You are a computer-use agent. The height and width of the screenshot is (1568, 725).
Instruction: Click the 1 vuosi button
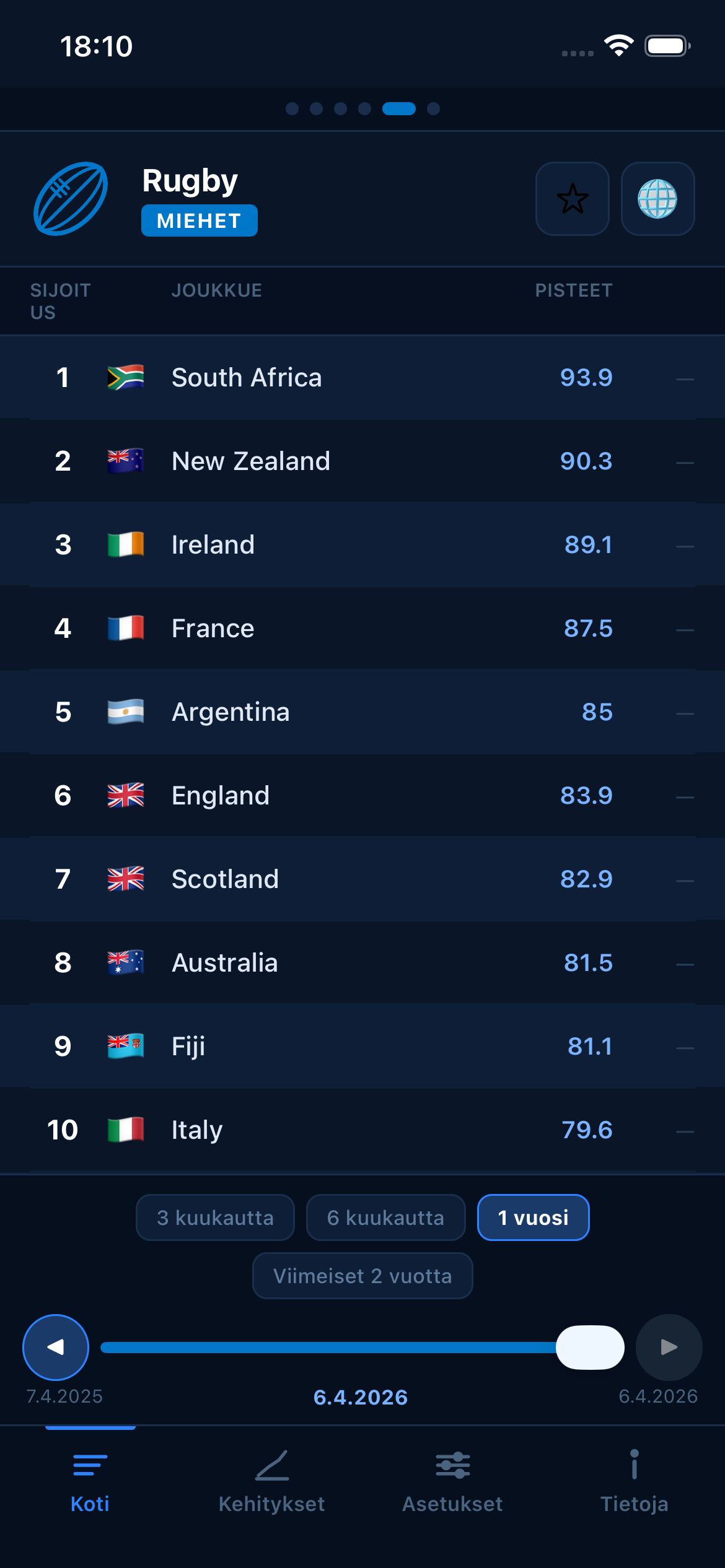click(x=532, y=1216)
